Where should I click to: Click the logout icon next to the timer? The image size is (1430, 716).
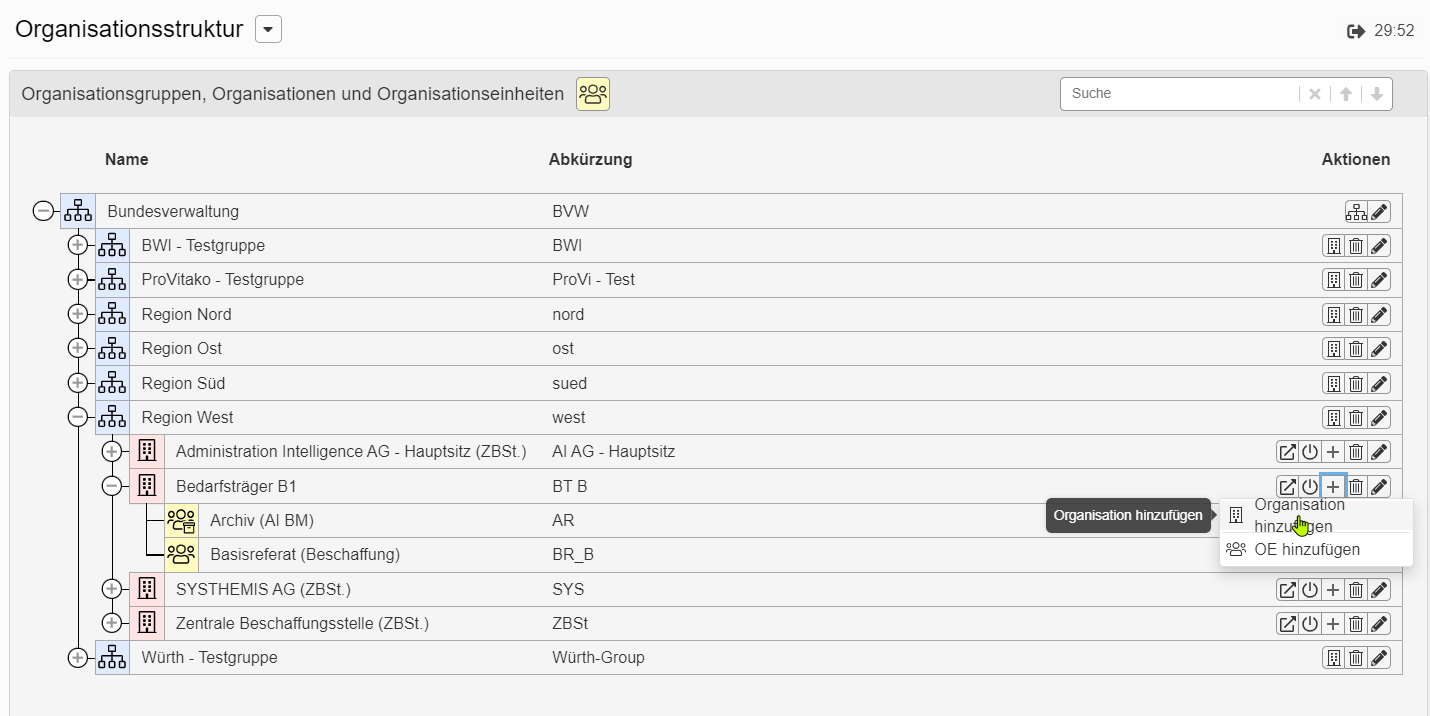point(1356,31)
